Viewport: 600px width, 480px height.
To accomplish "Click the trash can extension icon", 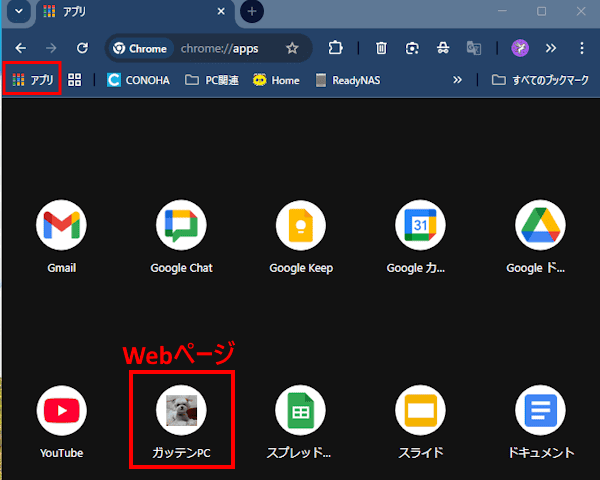I will (381, 48).
